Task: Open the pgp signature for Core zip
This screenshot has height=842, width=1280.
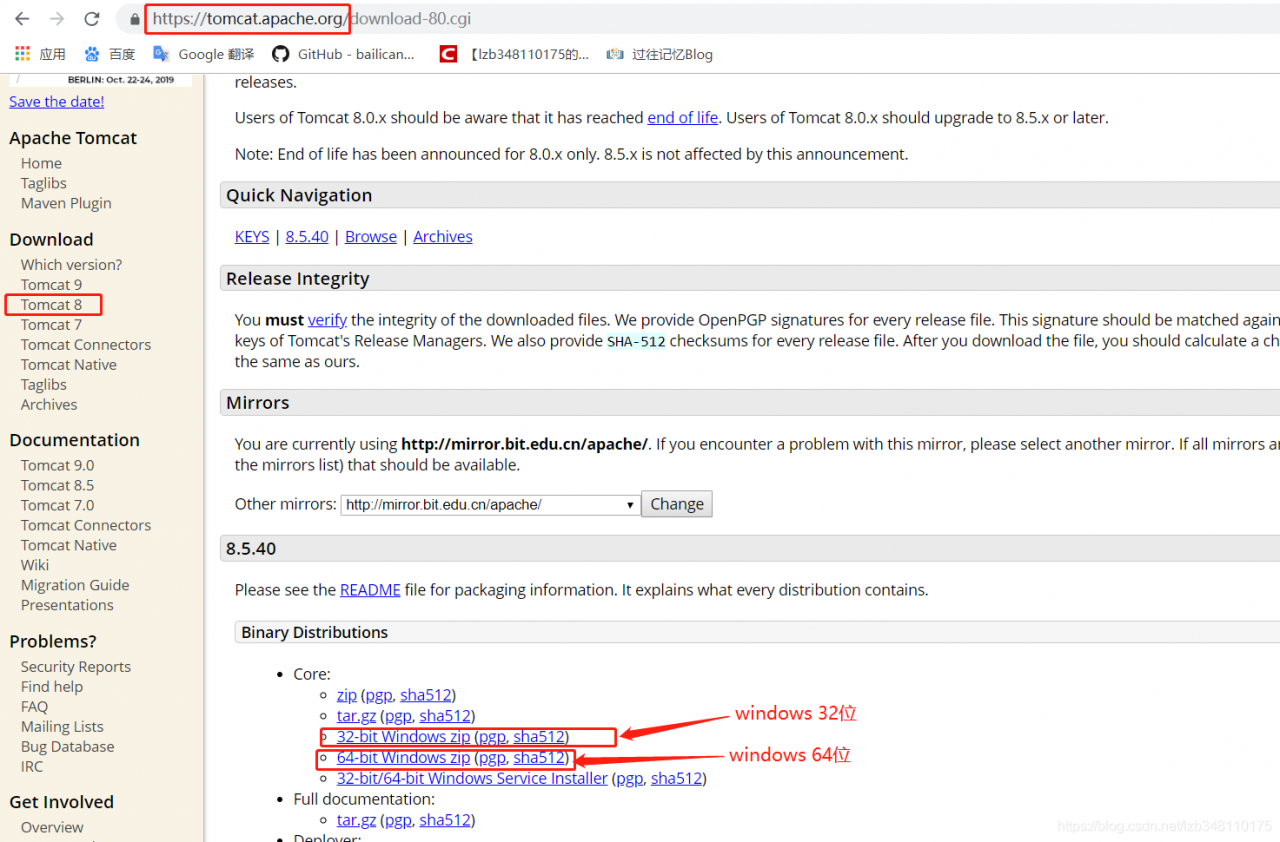Action: pyautogui.click(x=378, y=694)
